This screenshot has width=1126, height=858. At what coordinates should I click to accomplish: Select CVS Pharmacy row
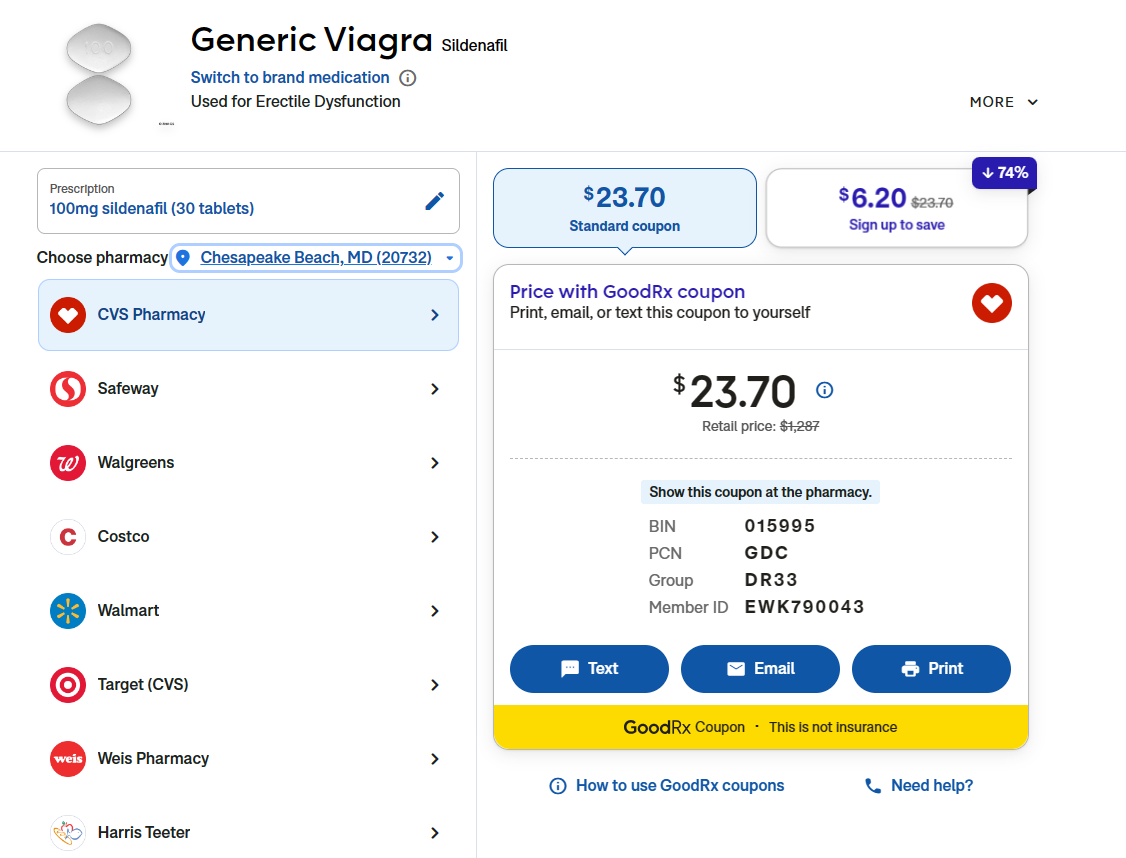coord(248,315)
